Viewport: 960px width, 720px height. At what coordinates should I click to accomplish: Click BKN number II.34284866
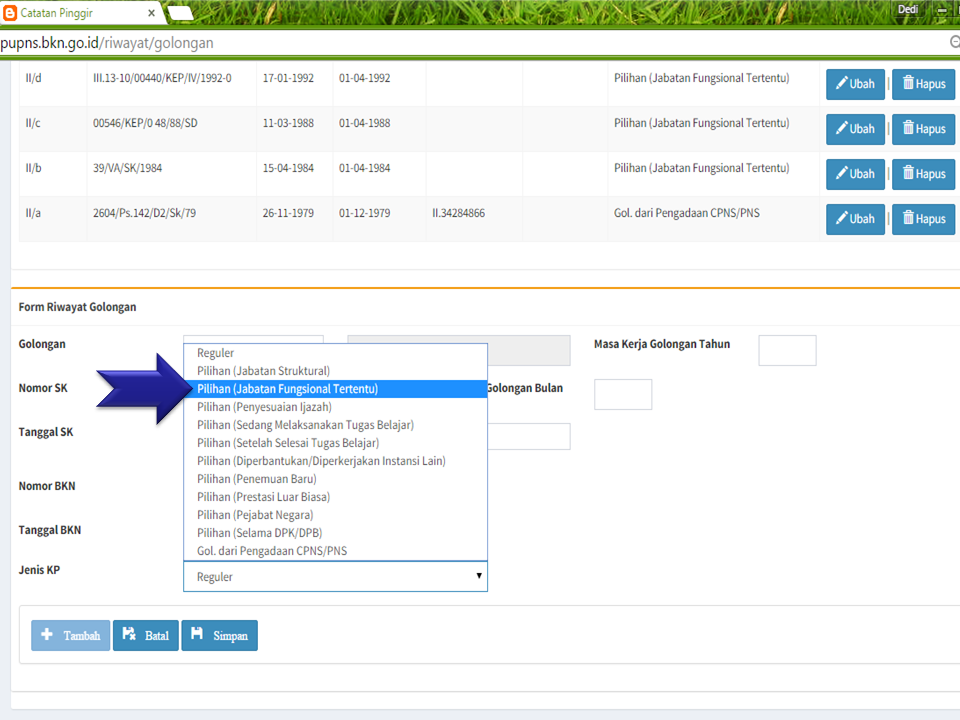(459, 213)
